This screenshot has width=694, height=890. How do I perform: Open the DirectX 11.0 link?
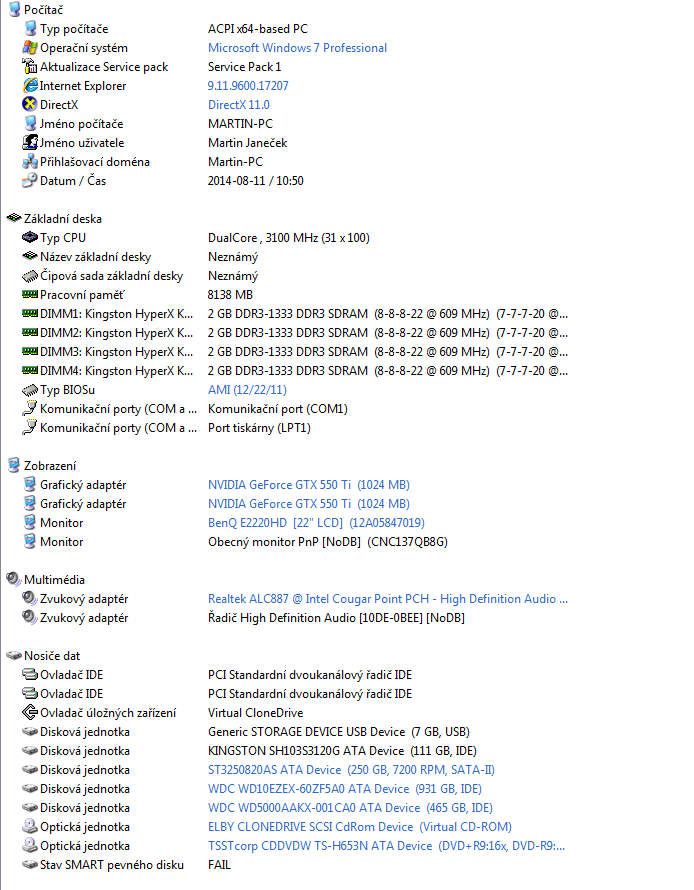click(x=238, y=105)
